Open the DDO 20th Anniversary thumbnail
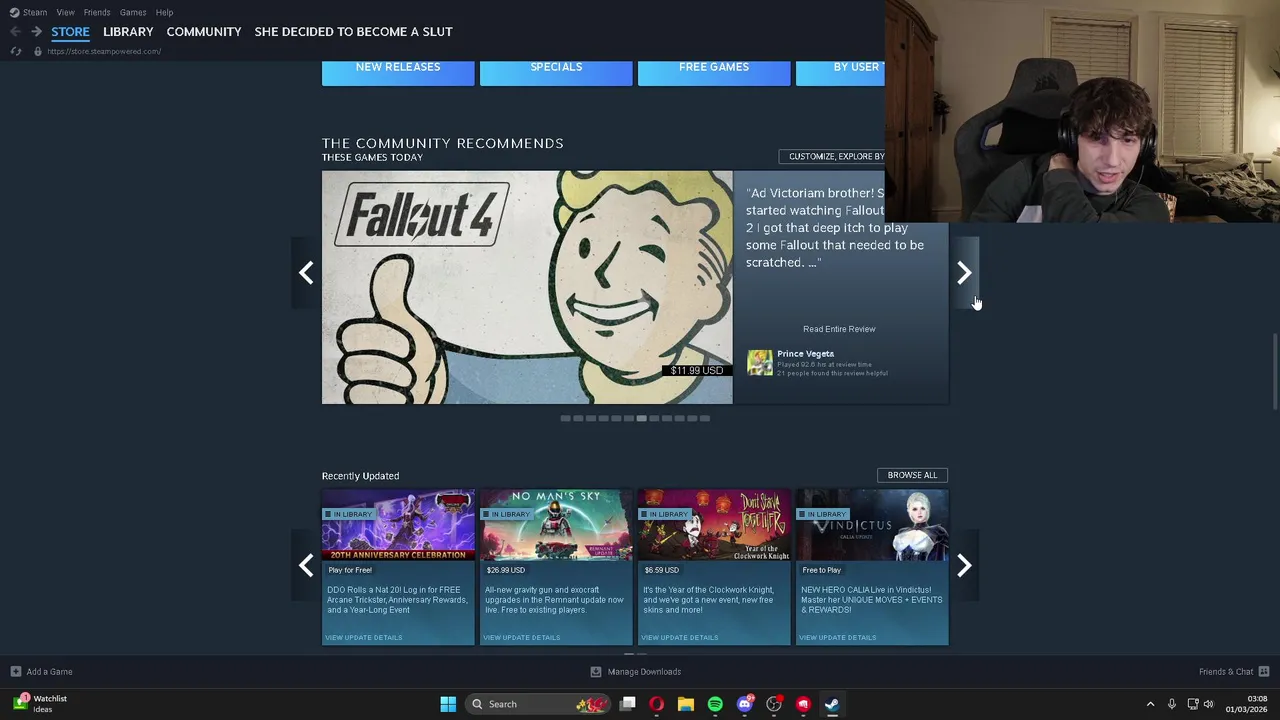1280x720 pixels. (398, 525)
